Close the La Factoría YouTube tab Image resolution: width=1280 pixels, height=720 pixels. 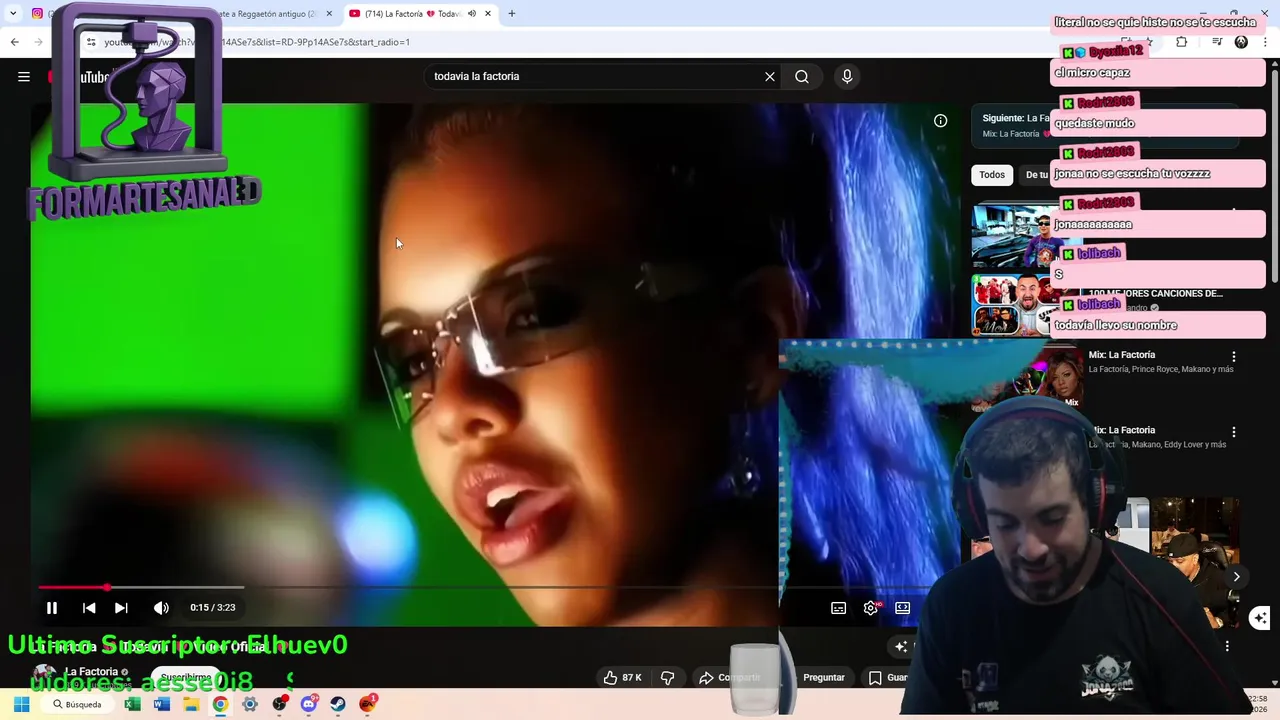488,14
